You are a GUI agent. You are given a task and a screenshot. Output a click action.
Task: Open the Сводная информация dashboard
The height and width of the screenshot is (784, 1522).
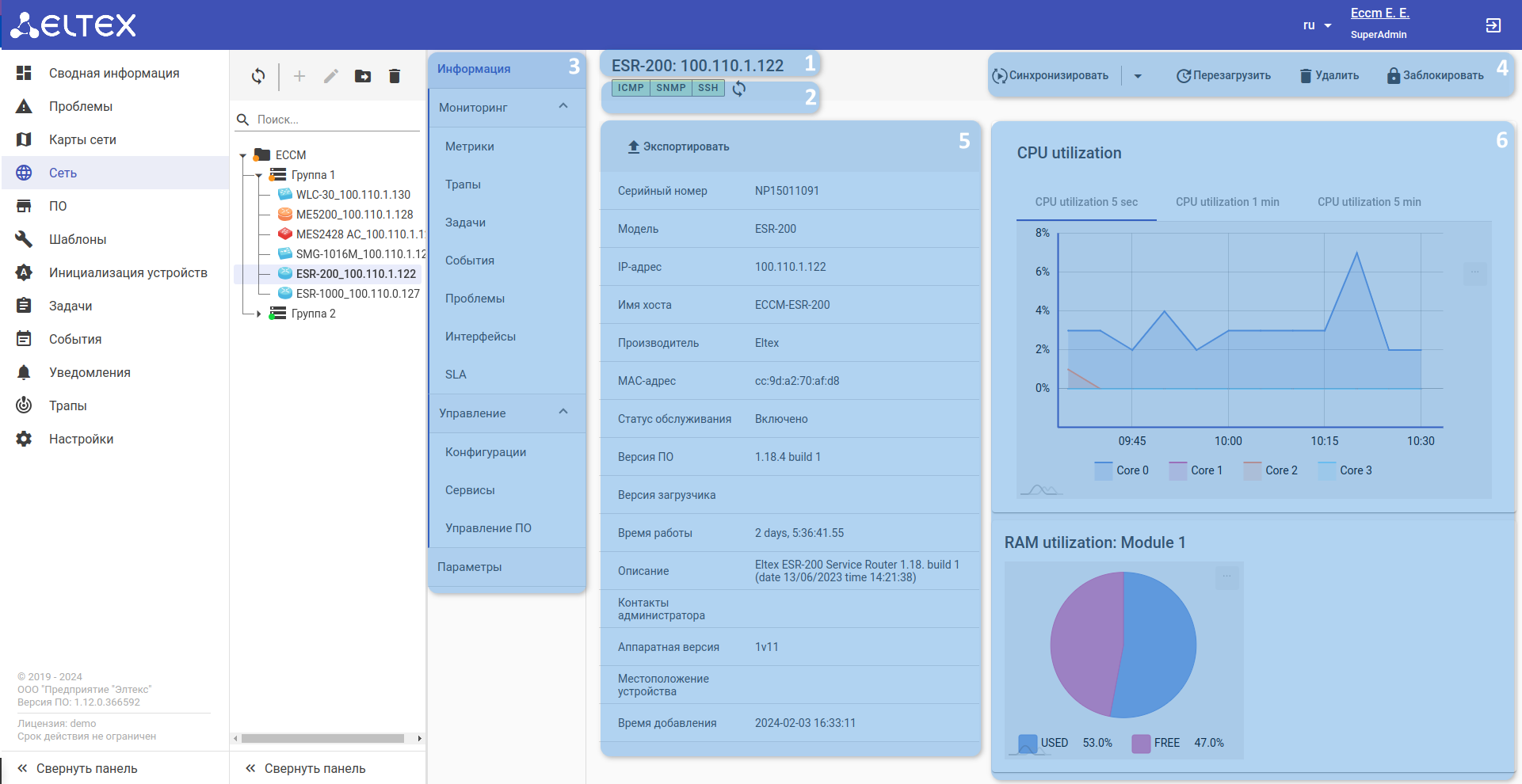coord(115,73)
